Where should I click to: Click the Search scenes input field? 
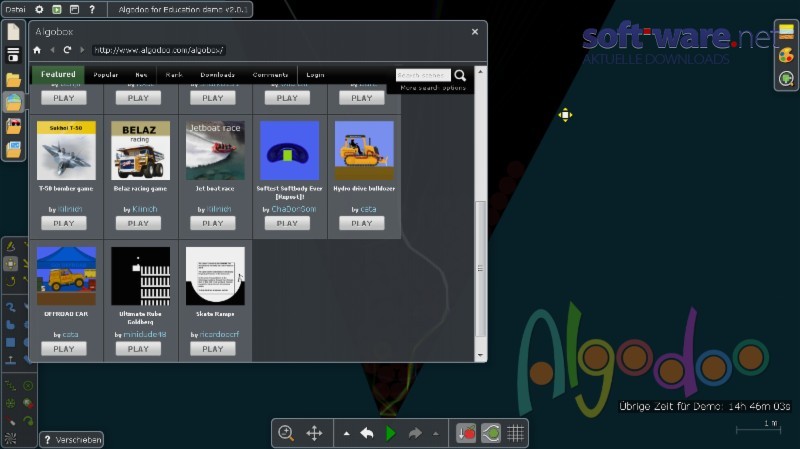pyautogui.click(x=423, y=75)
